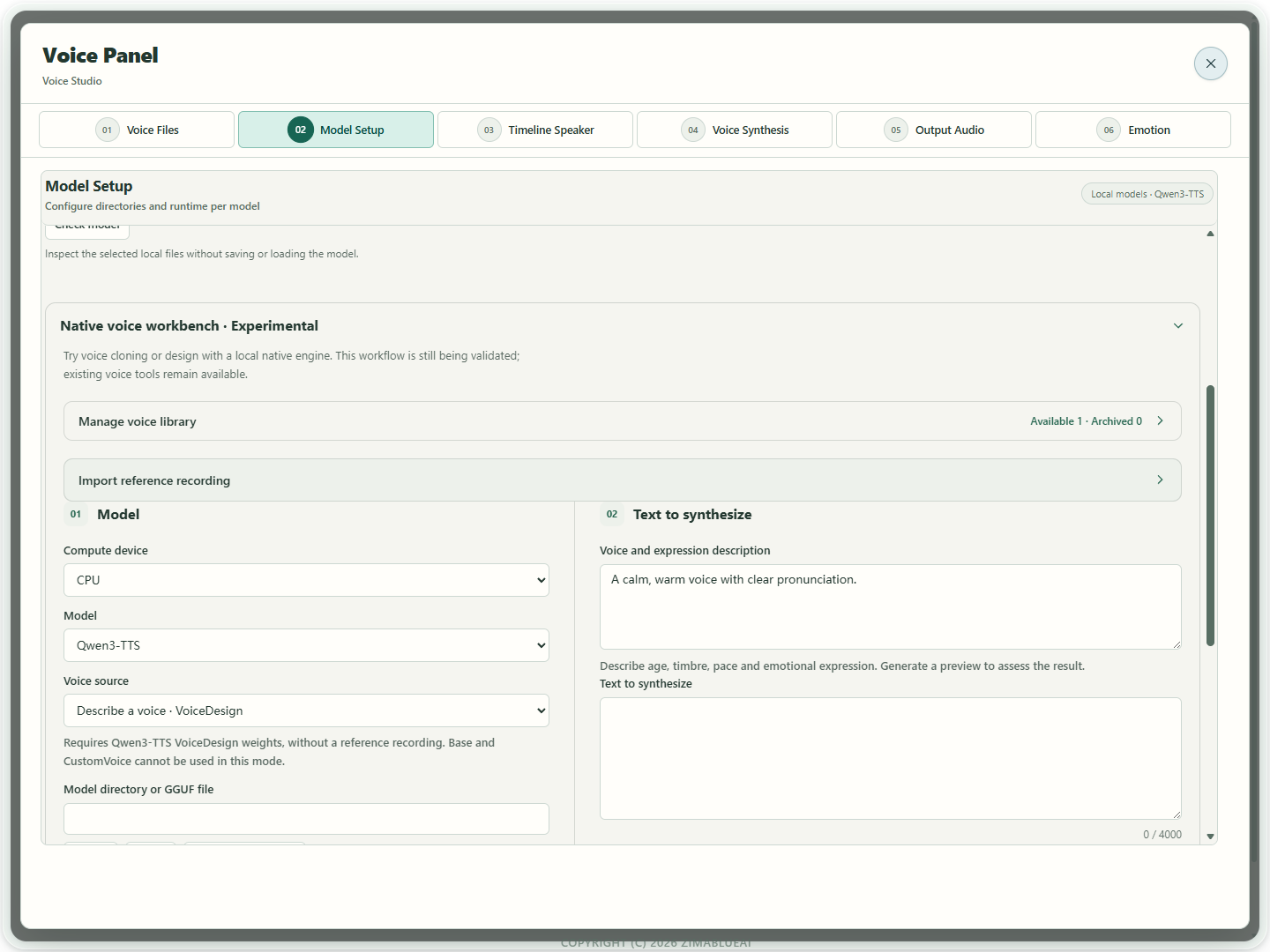Click the Text to synthesize text area
This screenshot has height=952, width=1270.
(x=891, y=758)
